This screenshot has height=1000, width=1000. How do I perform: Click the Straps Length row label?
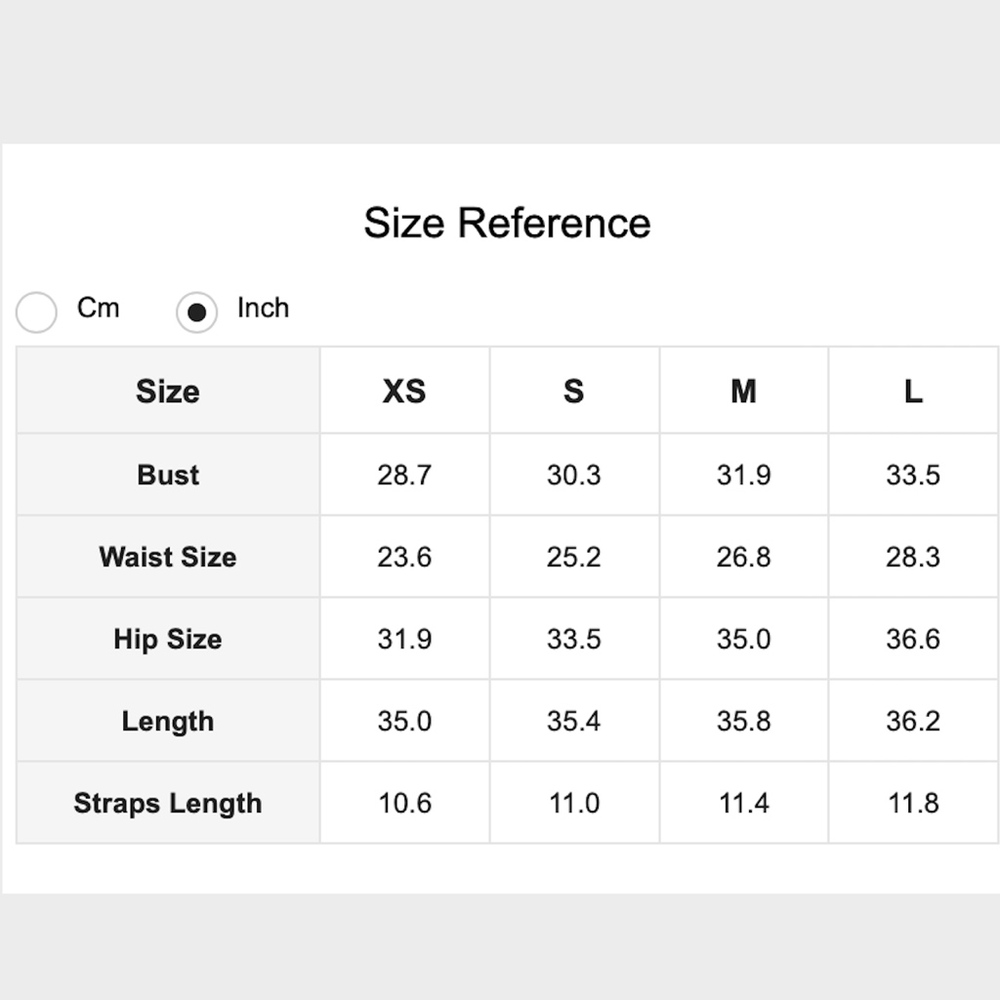click(168, 803)
